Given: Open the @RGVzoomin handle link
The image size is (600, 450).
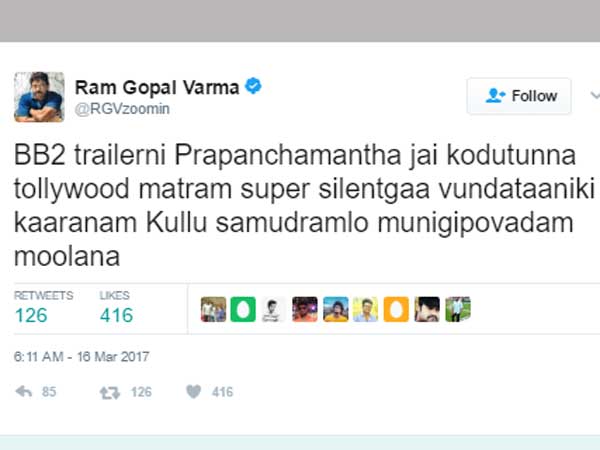Looking at the screenshot, I should [x=122, y=109].
